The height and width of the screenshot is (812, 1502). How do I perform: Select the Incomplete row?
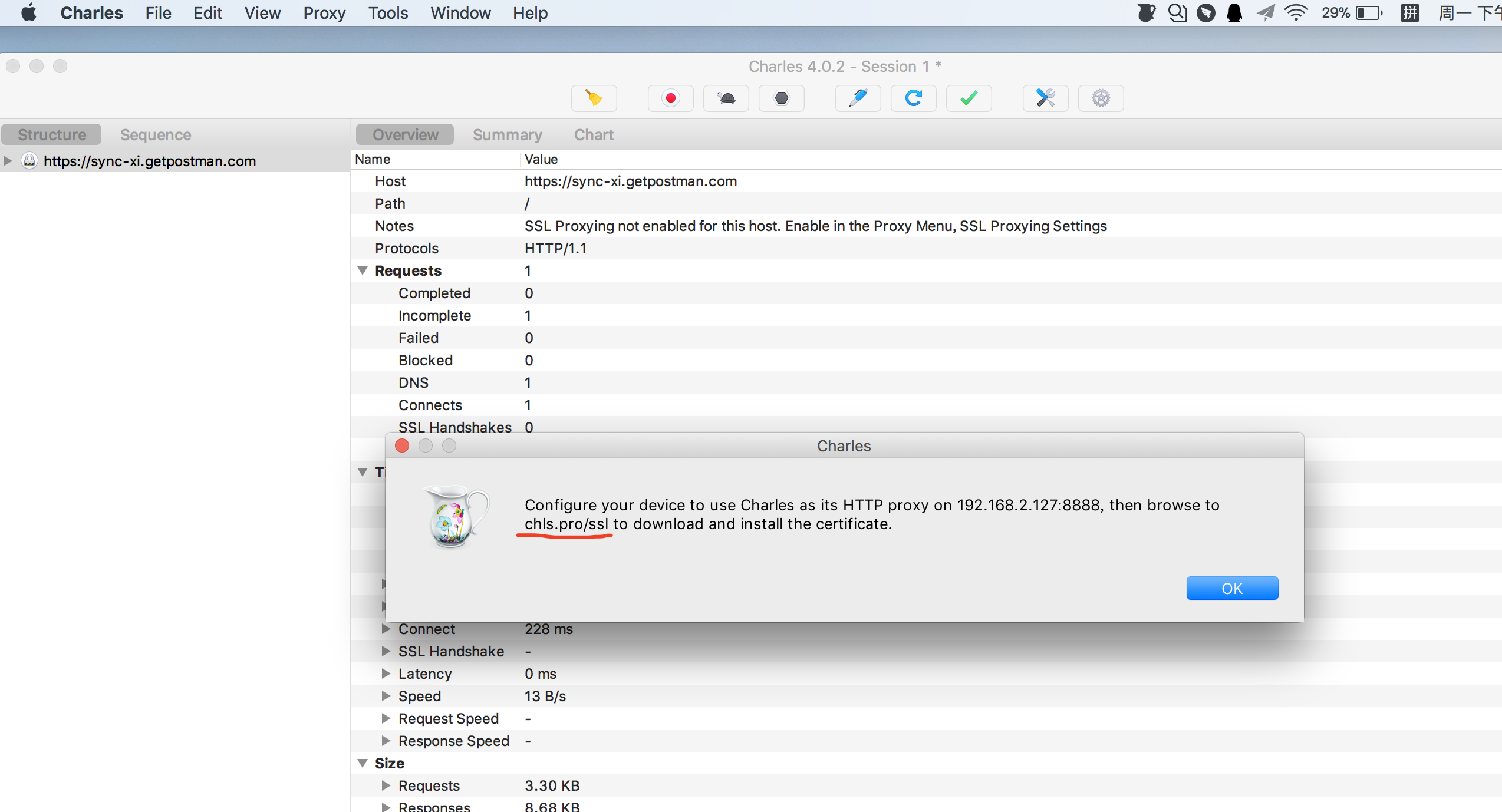(927, 316)
